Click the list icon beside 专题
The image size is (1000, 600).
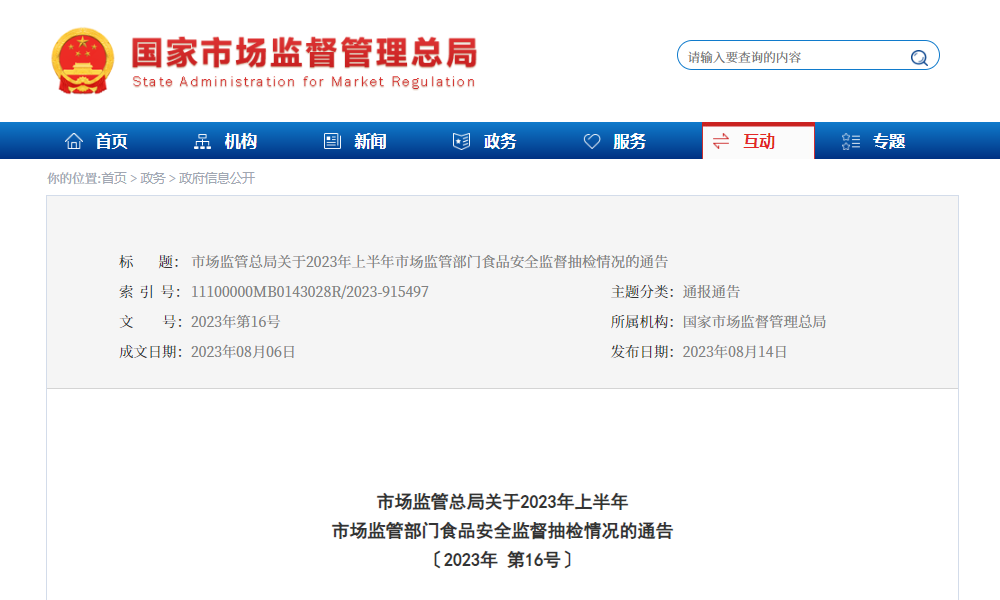point(849,141)
